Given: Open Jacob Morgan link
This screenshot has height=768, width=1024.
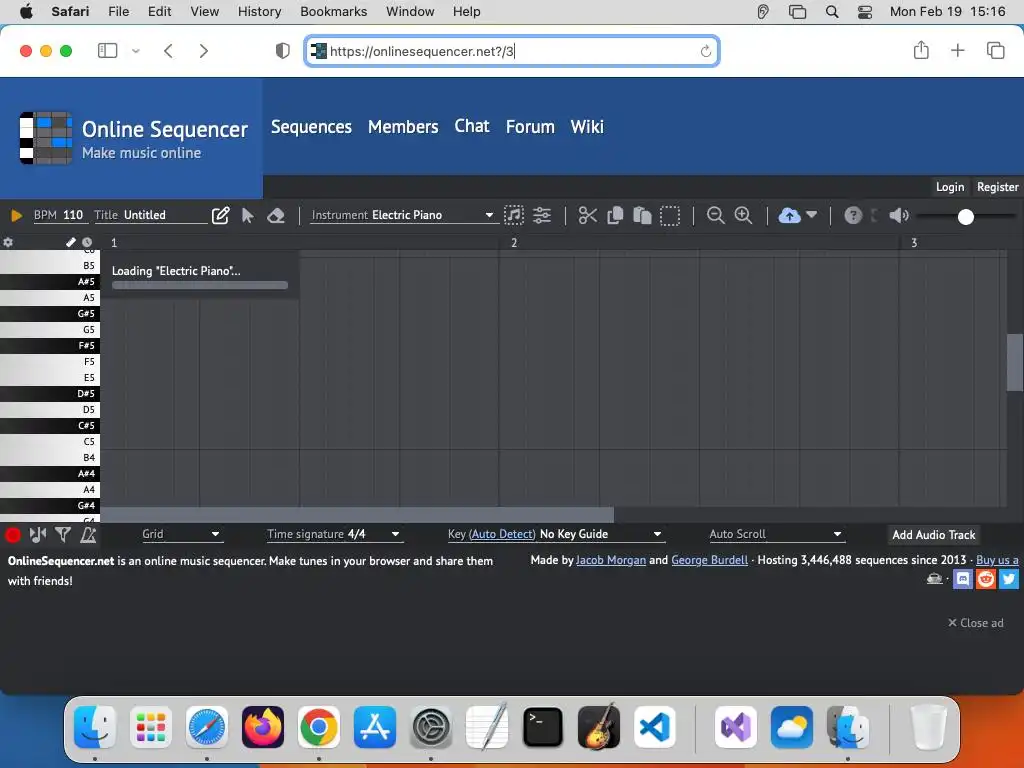Looking at the screenshot, I should (x=611, y=560).
